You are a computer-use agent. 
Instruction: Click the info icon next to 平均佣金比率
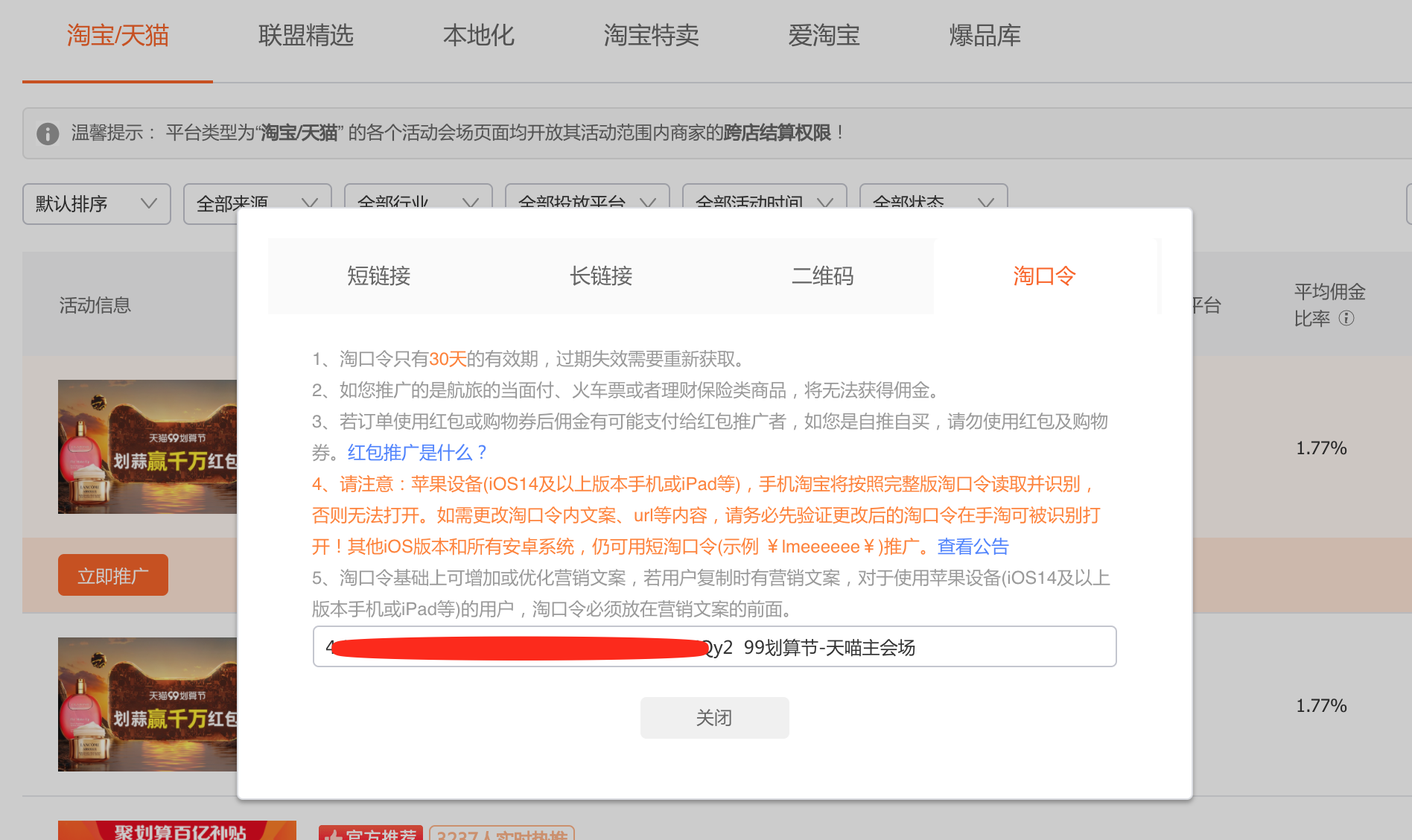[1346, 319]
